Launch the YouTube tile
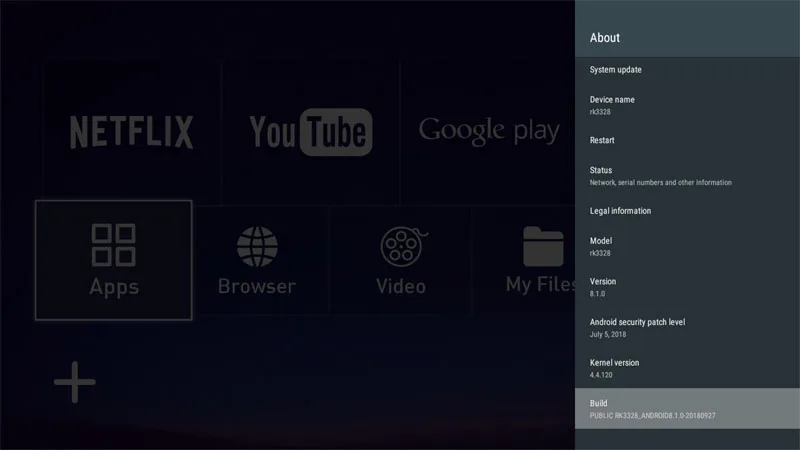This screenshot has height=450, width=800. [x=311, y=132]
